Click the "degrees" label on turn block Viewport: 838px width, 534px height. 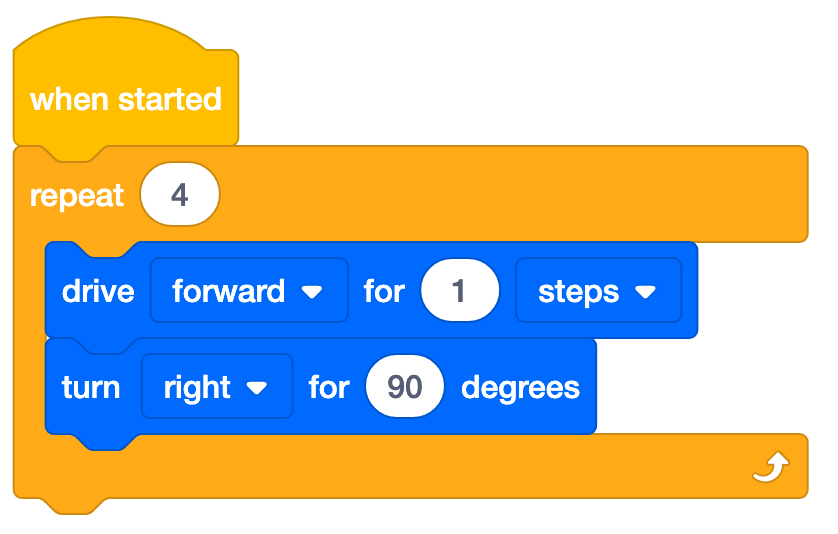point(520,387)
